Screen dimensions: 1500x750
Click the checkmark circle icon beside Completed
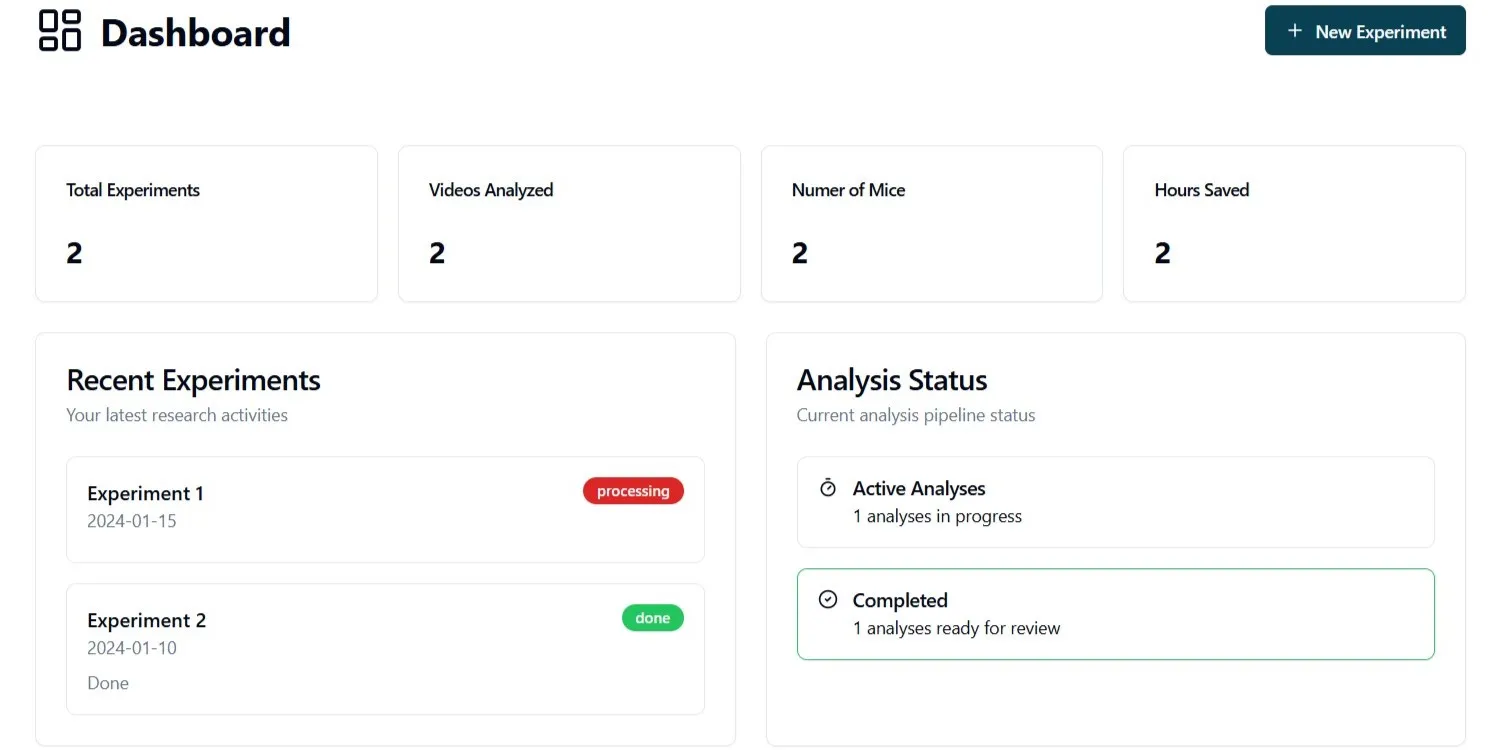[828, 599]
